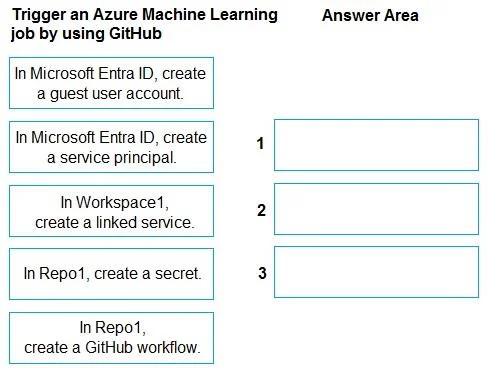Click the 'job by using GitHub' heading line
This screenshot has height=370, width=488.
86,34
